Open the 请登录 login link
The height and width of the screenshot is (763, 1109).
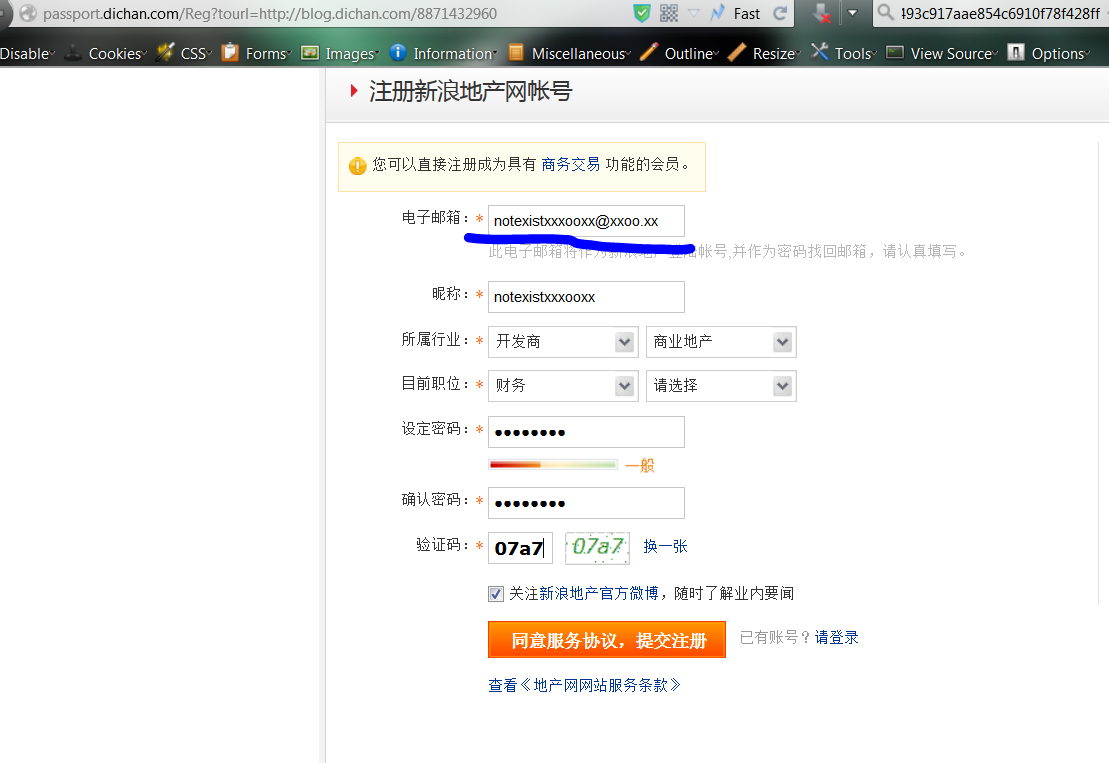coord(837,638)
